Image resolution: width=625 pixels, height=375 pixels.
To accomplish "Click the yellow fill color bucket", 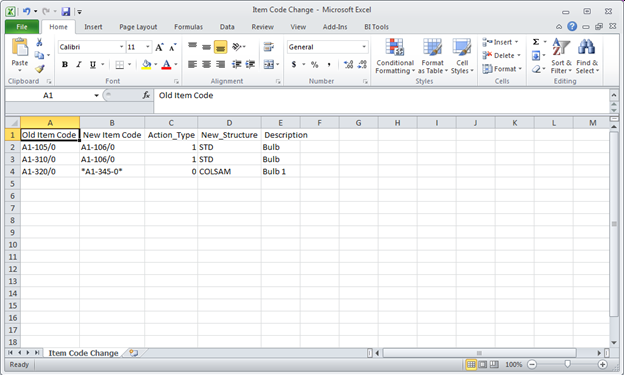I will click(x=146, y=64).
